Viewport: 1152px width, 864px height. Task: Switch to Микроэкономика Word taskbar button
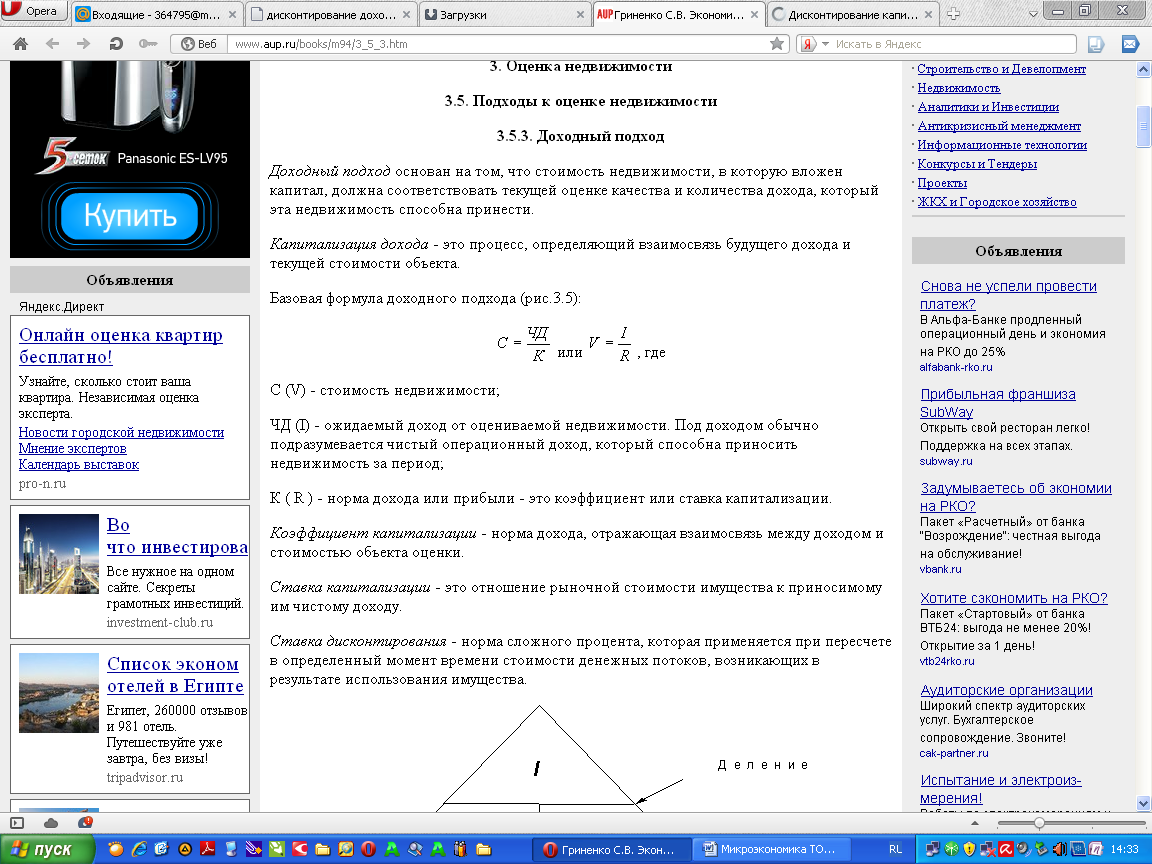(771, 849)
